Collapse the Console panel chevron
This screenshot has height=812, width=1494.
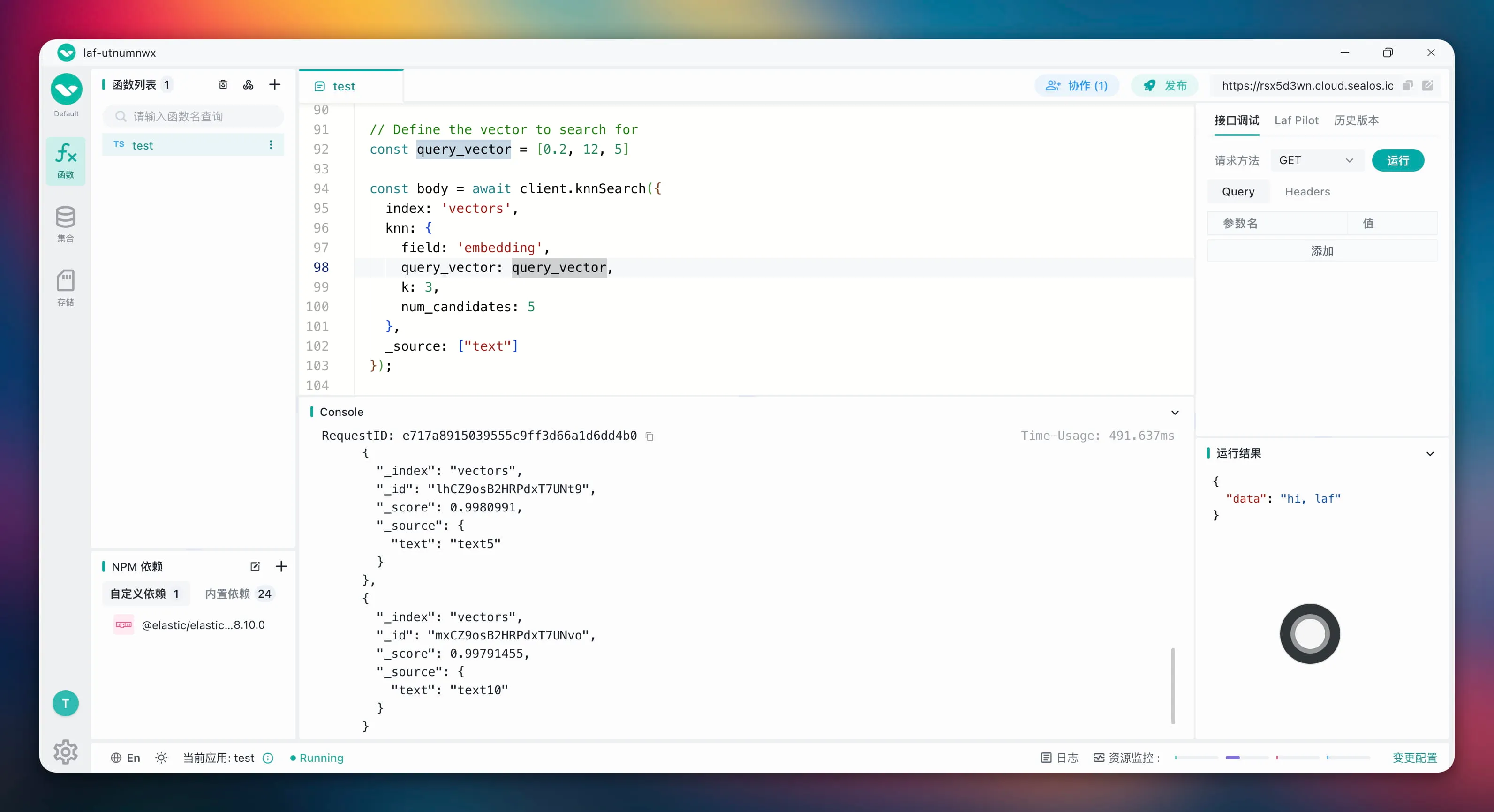[1175, 413]
